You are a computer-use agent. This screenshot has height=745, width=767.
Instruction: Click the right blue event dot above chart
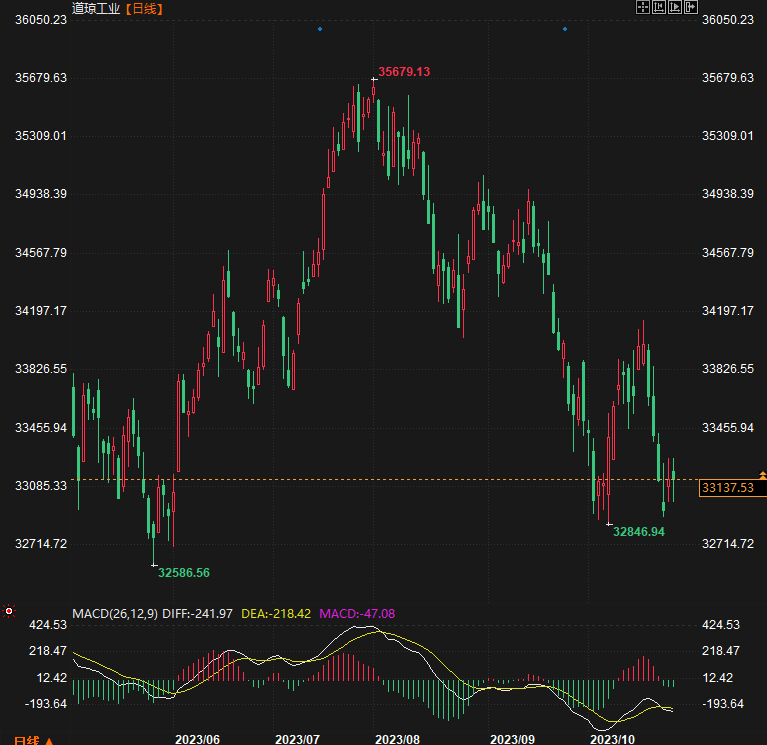click(565, 29)
